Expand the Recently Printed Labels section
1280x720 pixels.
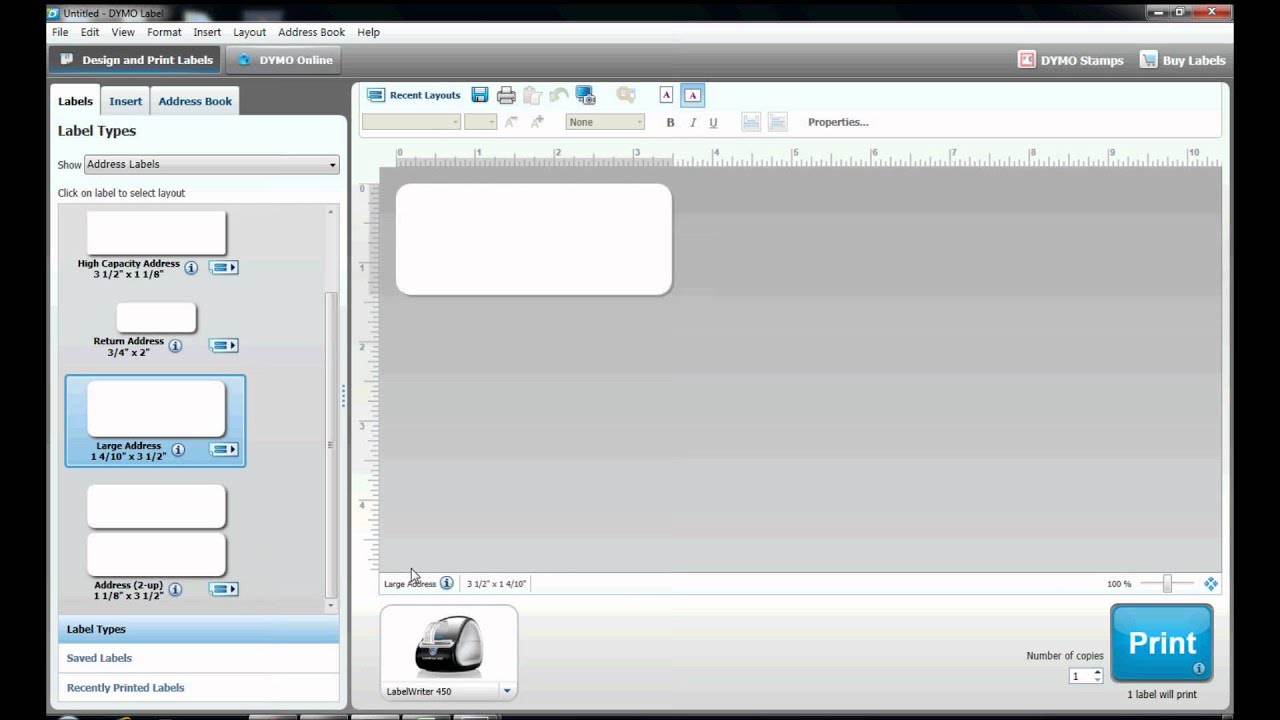[x=198, y=688]
